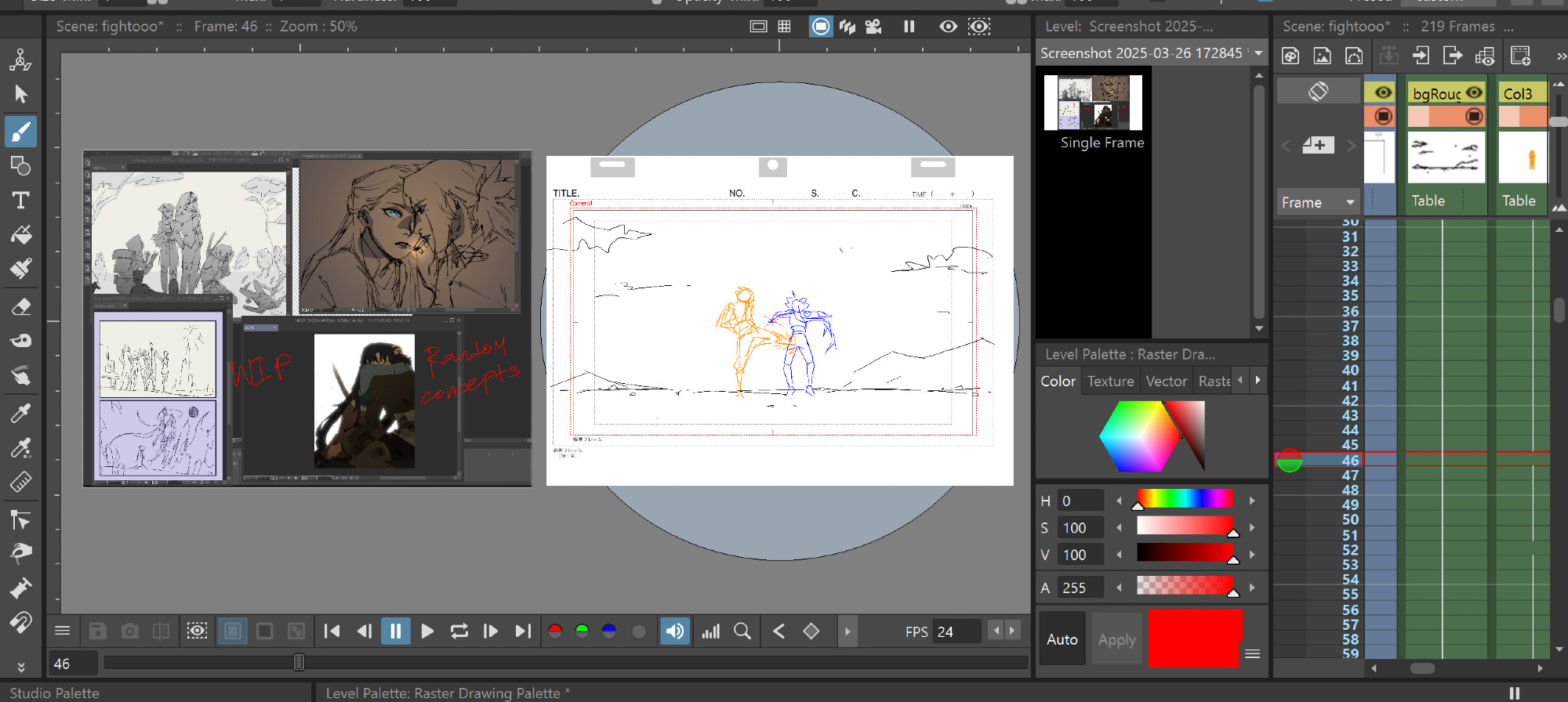Click the snapshot camera icon in viewer bar
Viewport: 1568px width, 702px height.
point(130,631)
